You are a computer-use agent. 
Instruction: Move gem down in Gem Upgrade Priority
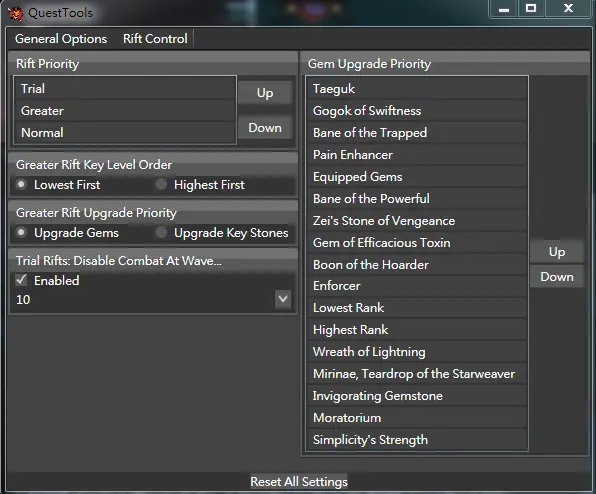pyautogui.click(x=557, y=277)
